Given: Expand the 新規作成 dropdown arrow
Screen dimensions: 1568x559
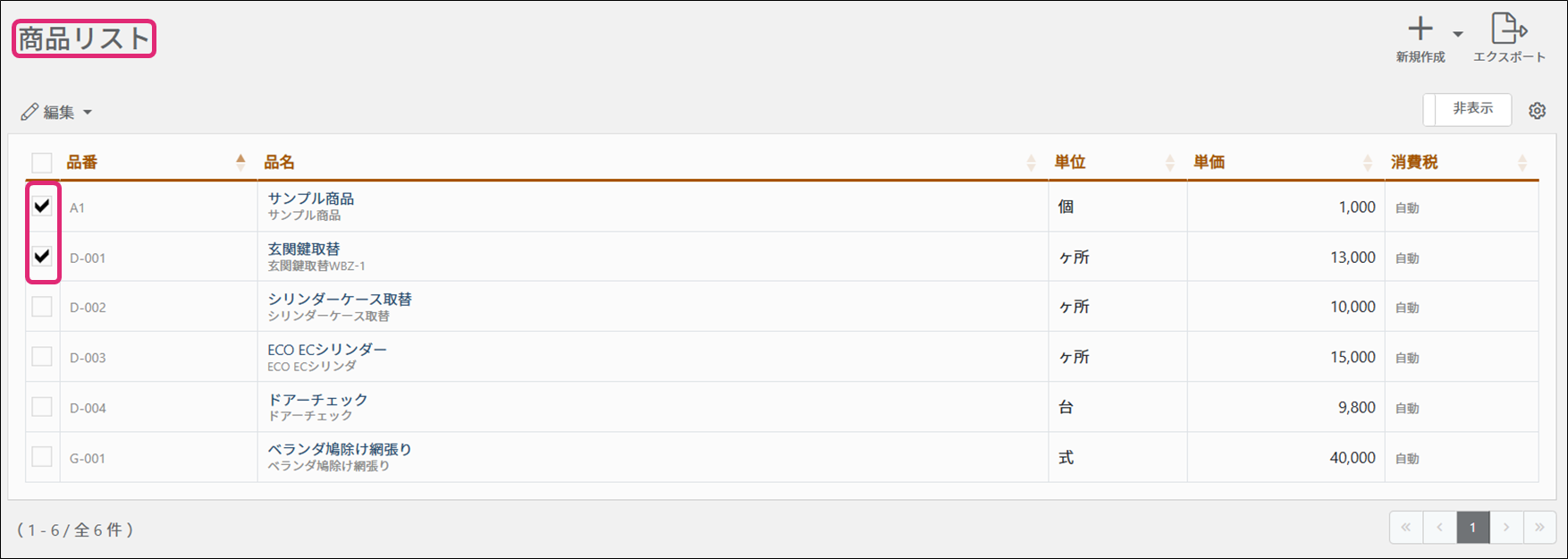Looking at the screenshot, I should pos(1458,34).
